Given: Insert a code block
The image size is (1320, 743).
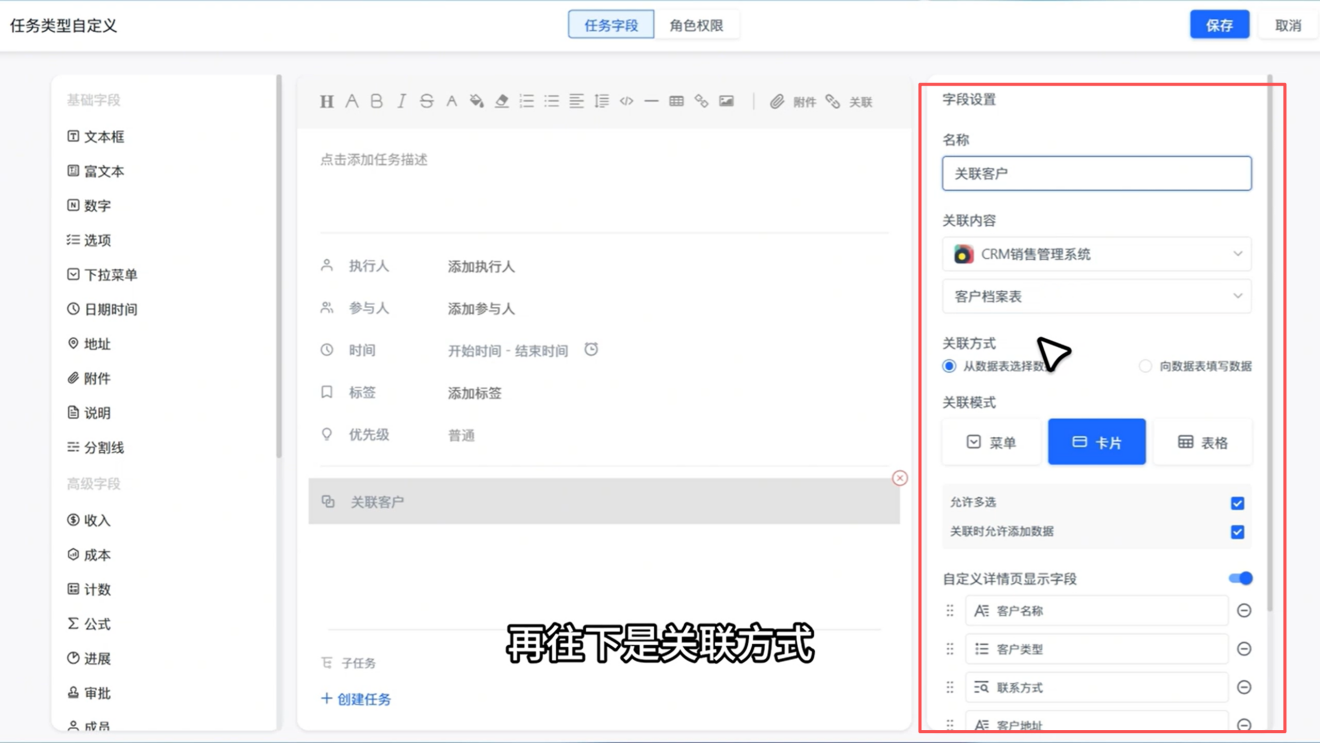Looking at the screenshot, I should click(627, 101).
